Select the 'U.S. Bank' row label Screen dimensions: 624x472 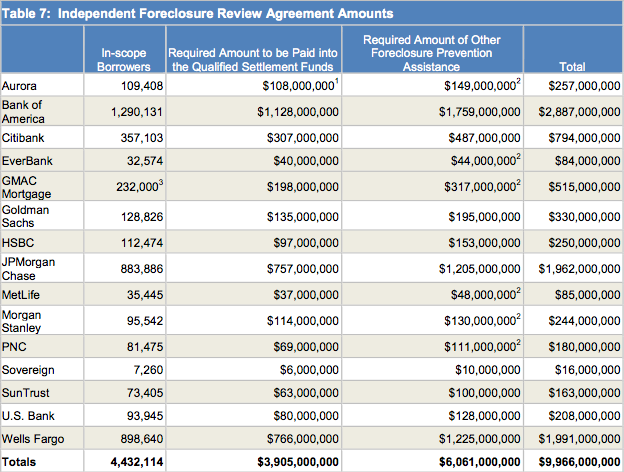(x=28, y=416)
